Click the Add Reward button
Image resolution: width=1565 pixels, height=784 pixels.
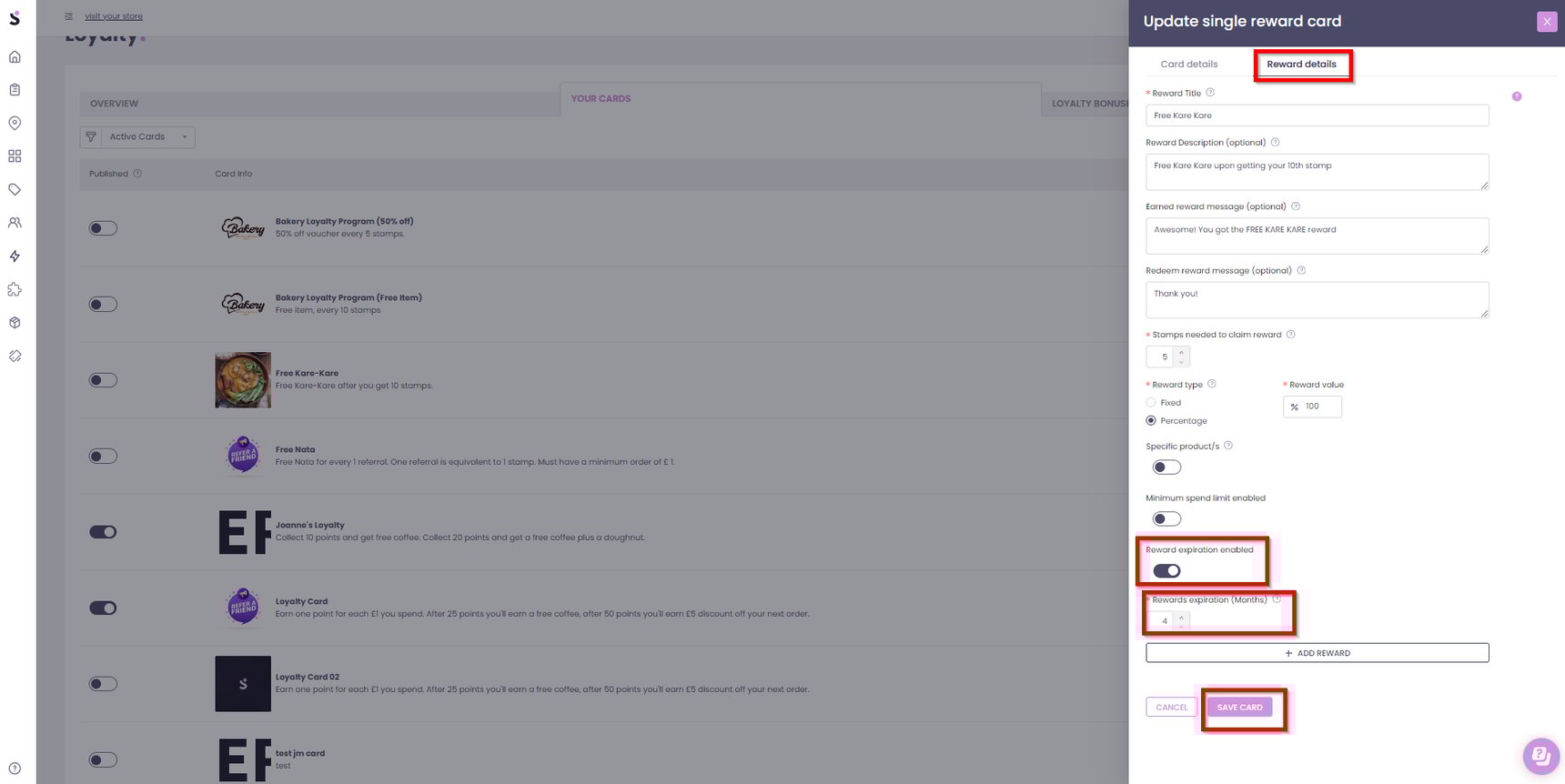click(x=1317, y=653)
